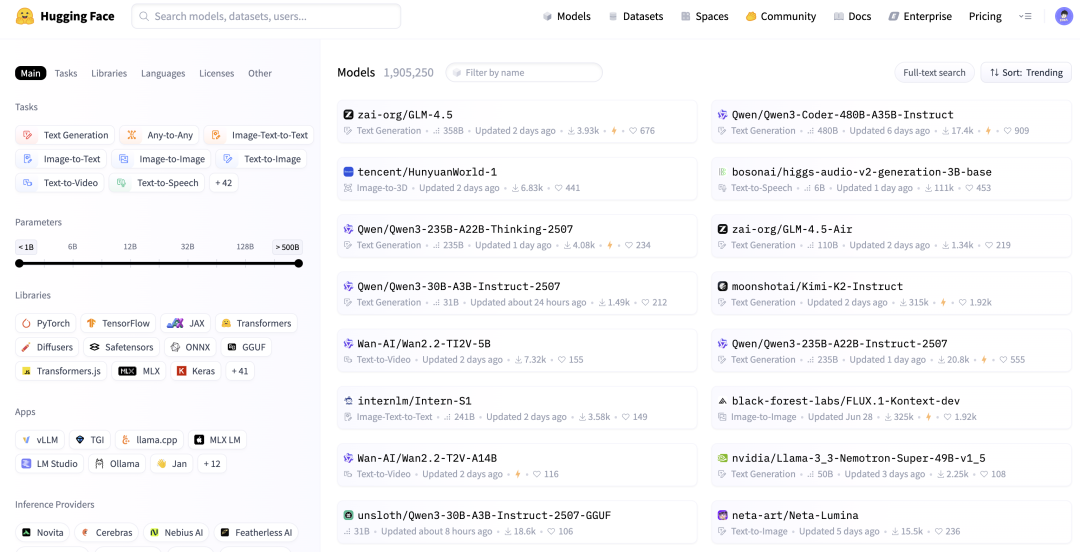
Task: Open the Community menu in the navigation
Action: pos(780,16)
